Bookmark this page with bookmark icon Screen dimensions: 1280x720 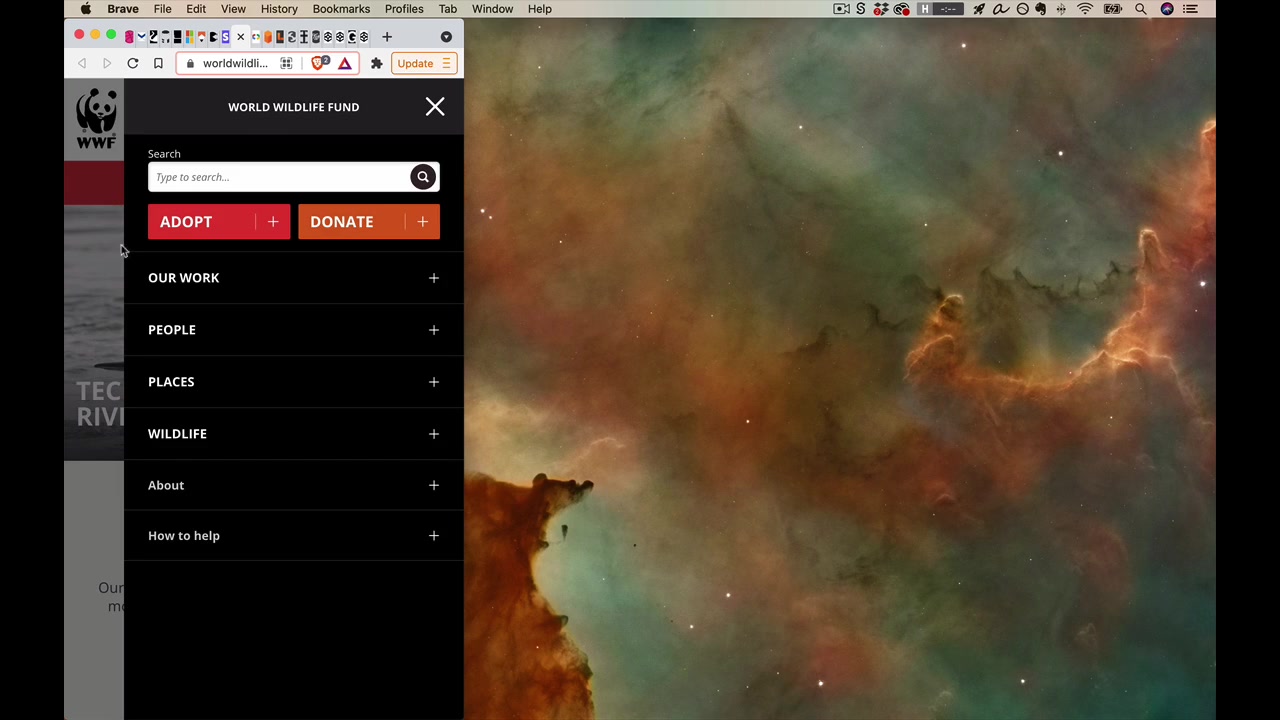(158, 63)
